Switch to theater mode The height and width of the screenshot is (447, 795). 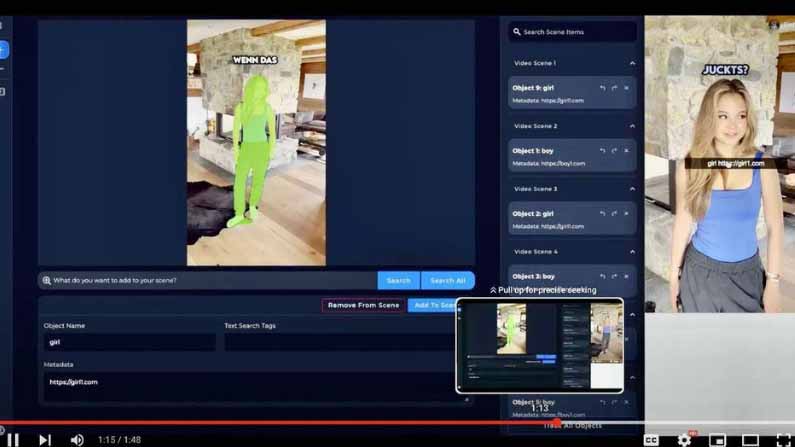tap(750, 439)
